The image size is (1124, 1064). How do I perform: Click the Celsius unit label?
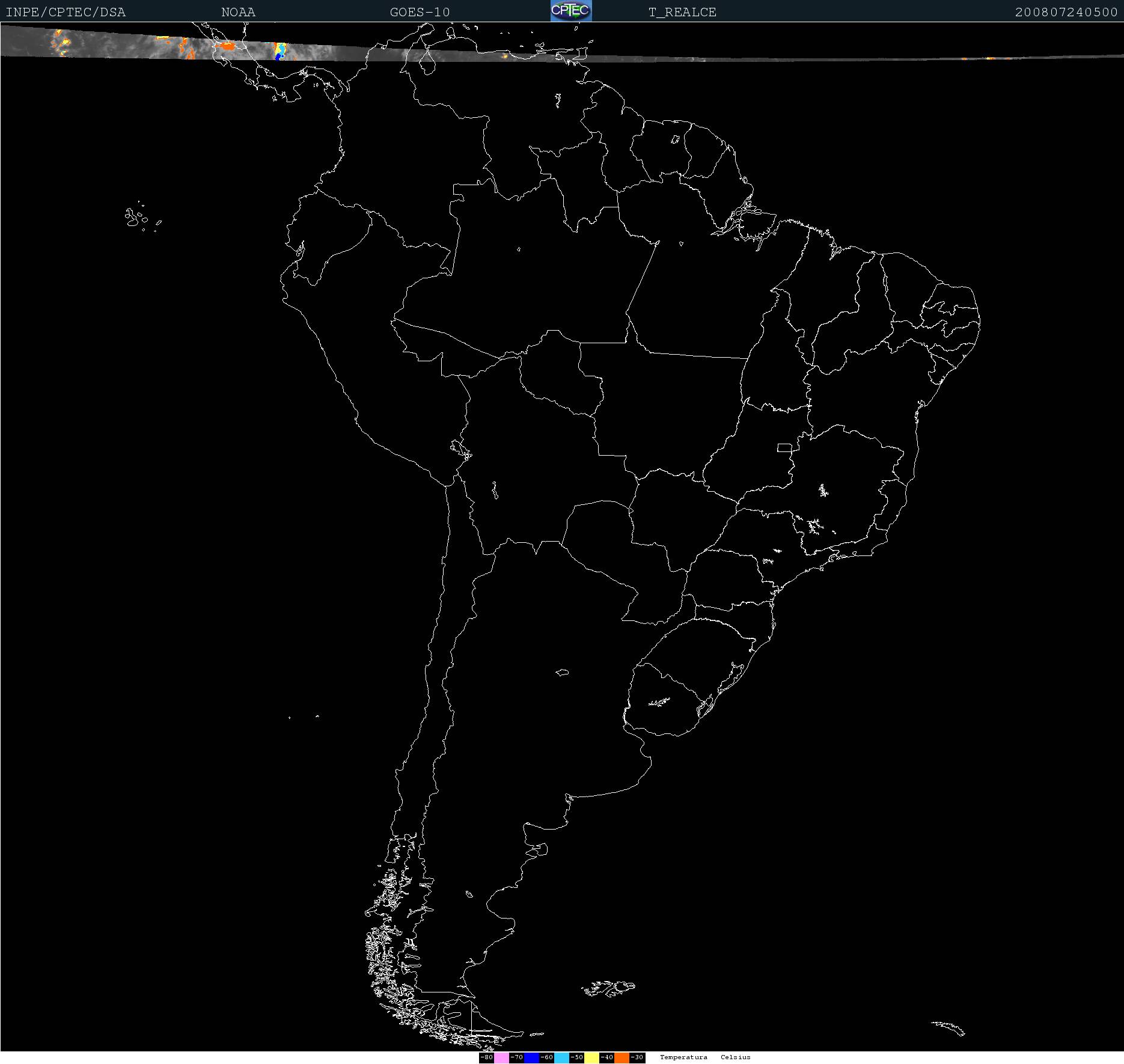736,1057
